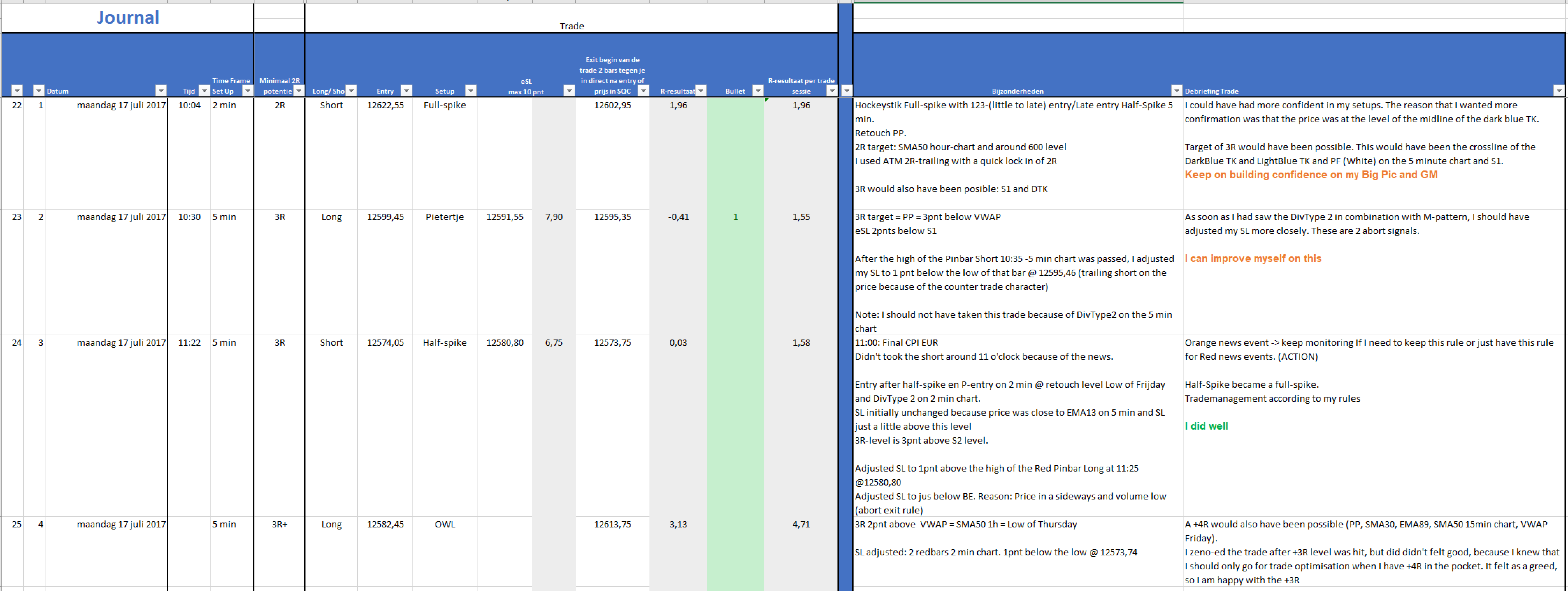Select the notes cell starting 'Hockeystik Full-spike'
The height and width of the screenshot is (591, 1568).
[x=1018, y=154]
